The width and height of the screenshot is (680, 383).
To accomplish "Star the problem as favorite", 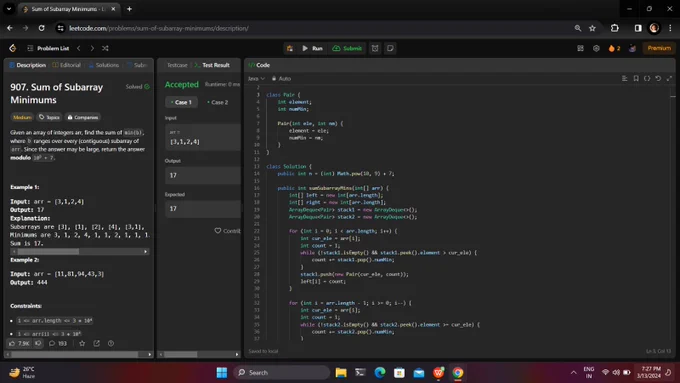I will tap(82, 343).
